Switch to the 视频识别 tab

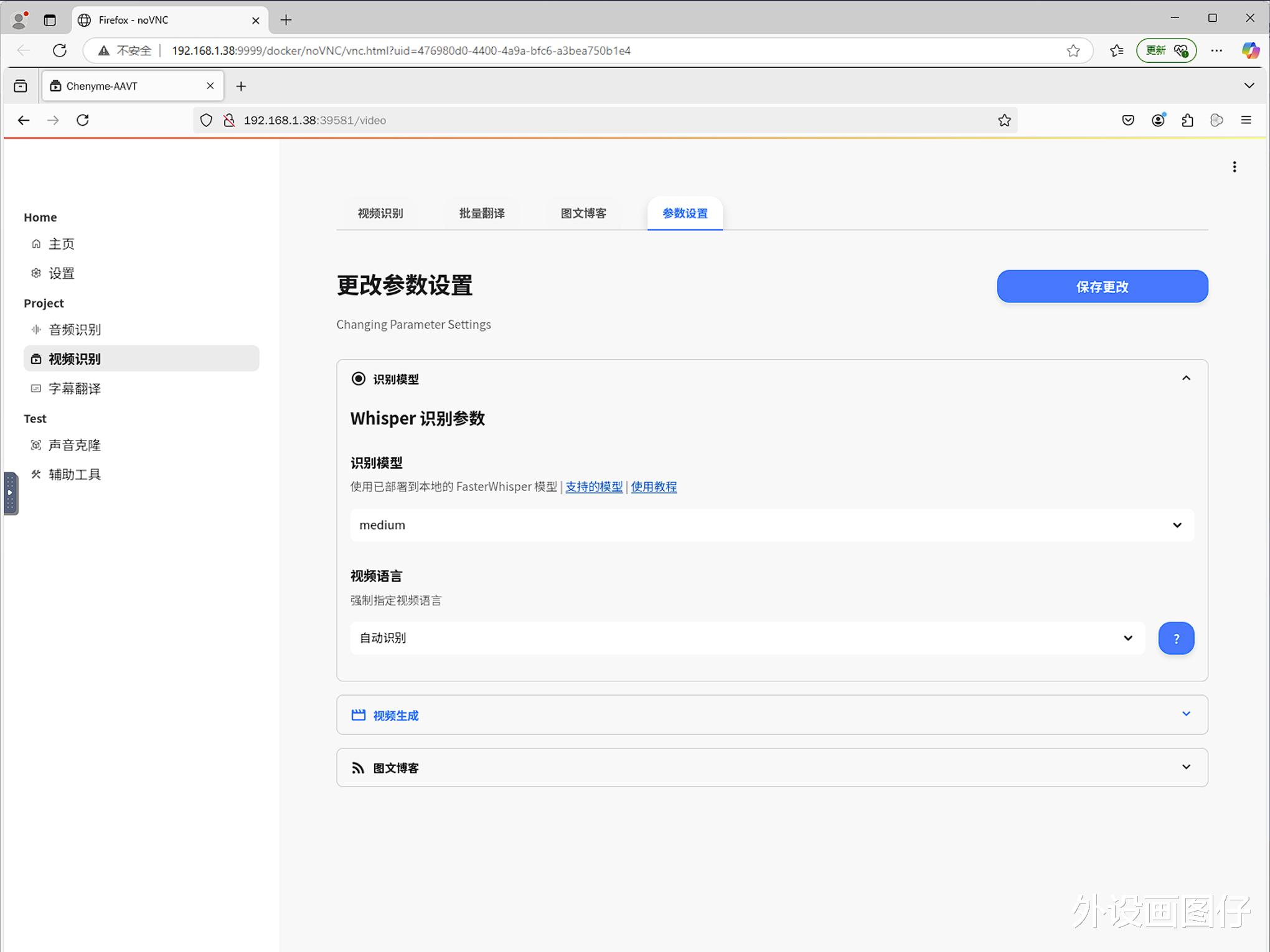[x=380, y=213]
